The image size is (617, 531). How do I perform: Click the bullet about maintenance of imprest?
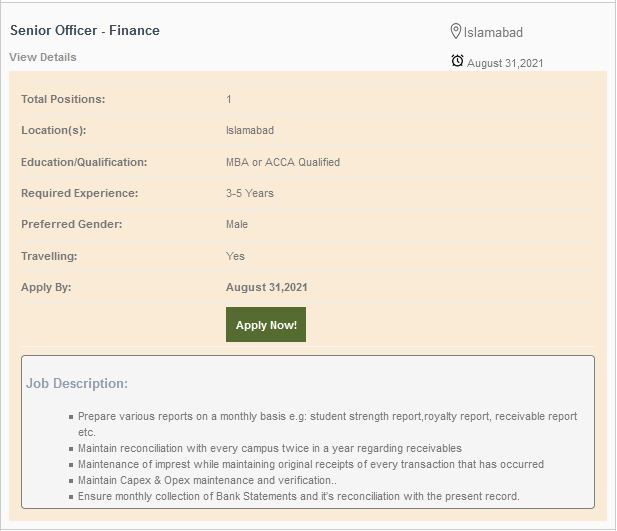[311, 464]
